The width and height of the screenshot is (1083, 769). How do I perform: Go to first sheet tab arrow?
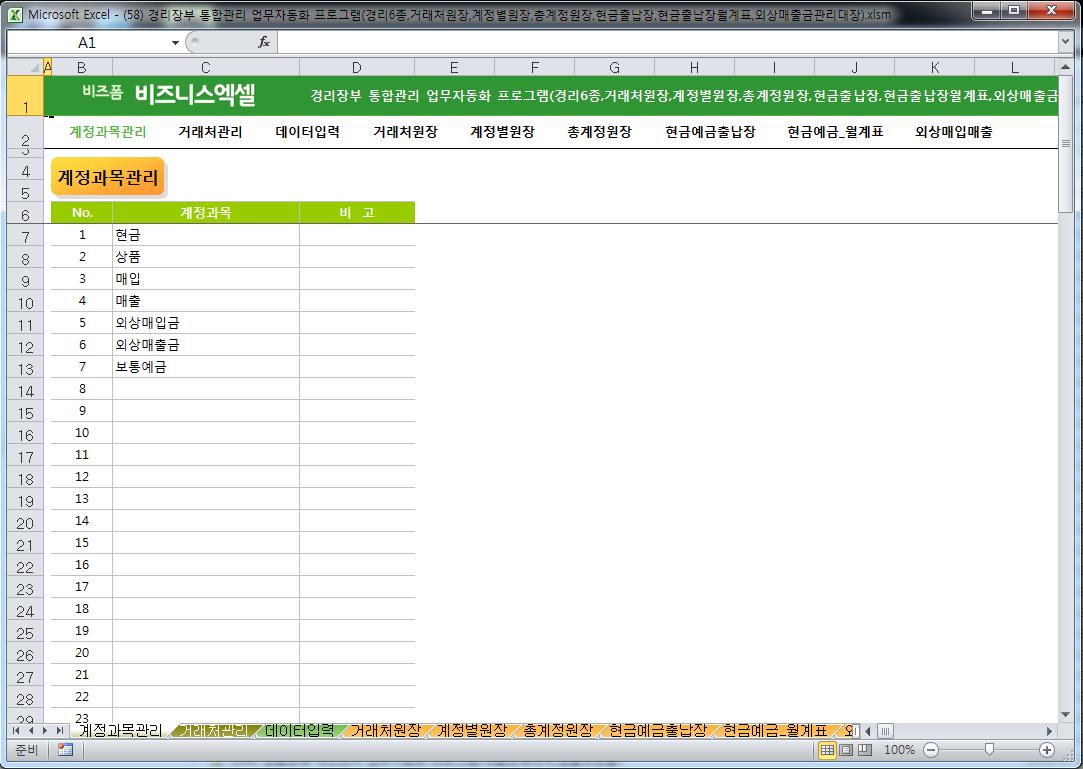coord(16,730)
